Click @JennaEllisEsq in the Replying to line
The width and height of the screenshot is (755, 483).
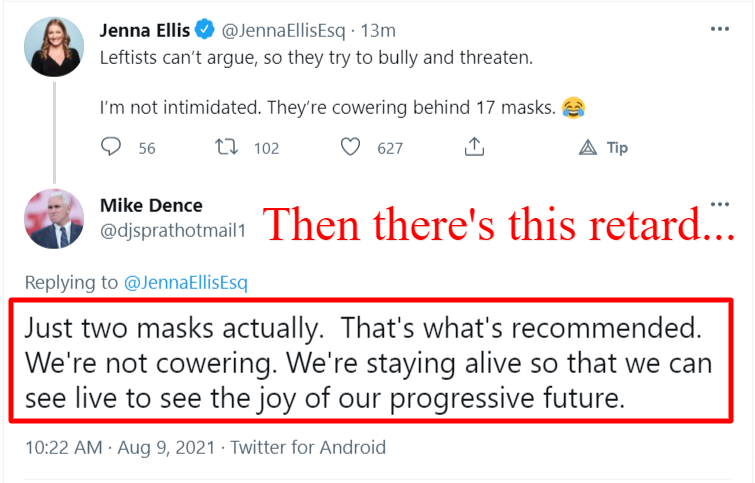tap(186, 283)
